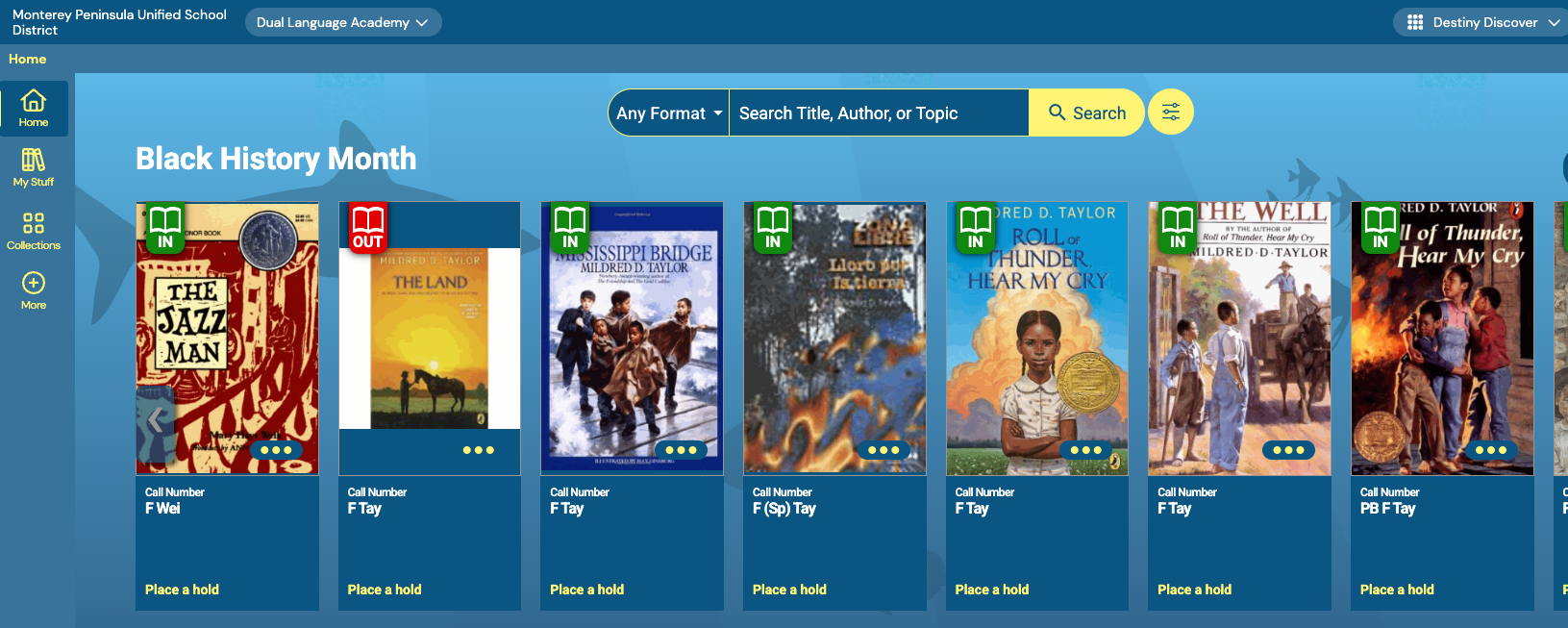The width and height of the screenshot is (1568, 628).
Task: Place a hold on Roll of Thunder F Tay
Action: point(992,590)
